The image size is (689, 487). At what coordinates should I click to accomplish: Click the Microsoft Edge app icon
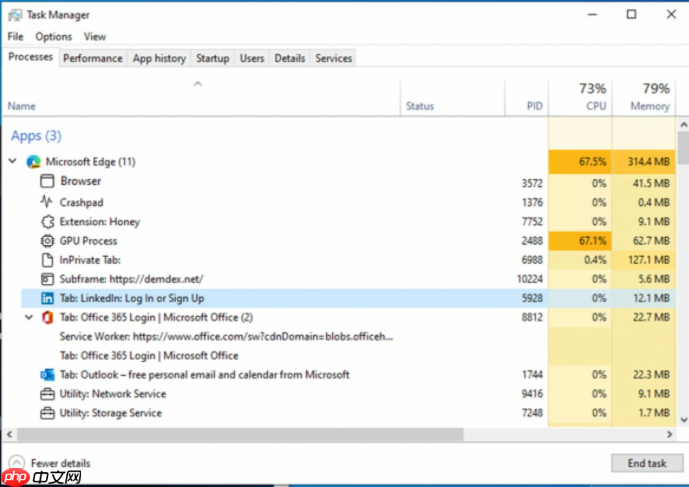(33, 162)
